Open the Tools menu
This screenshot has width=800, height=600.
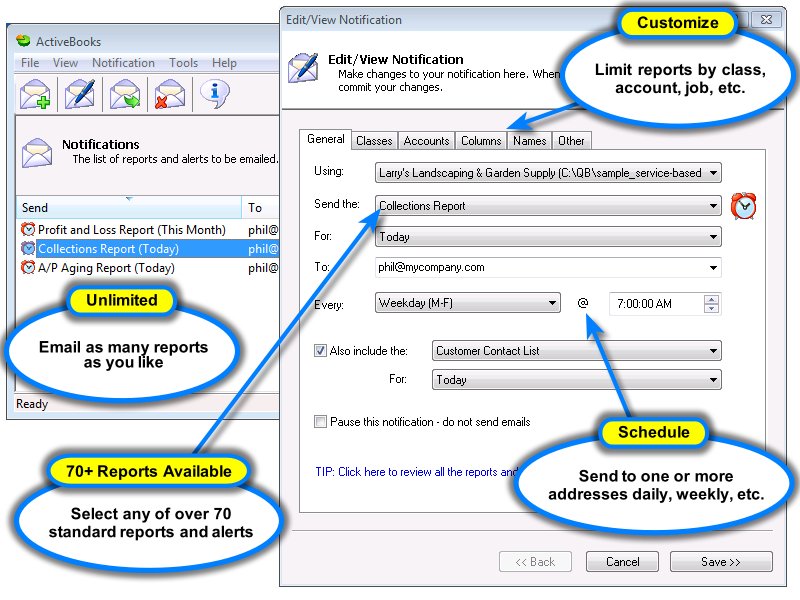[x=183, y=63]
